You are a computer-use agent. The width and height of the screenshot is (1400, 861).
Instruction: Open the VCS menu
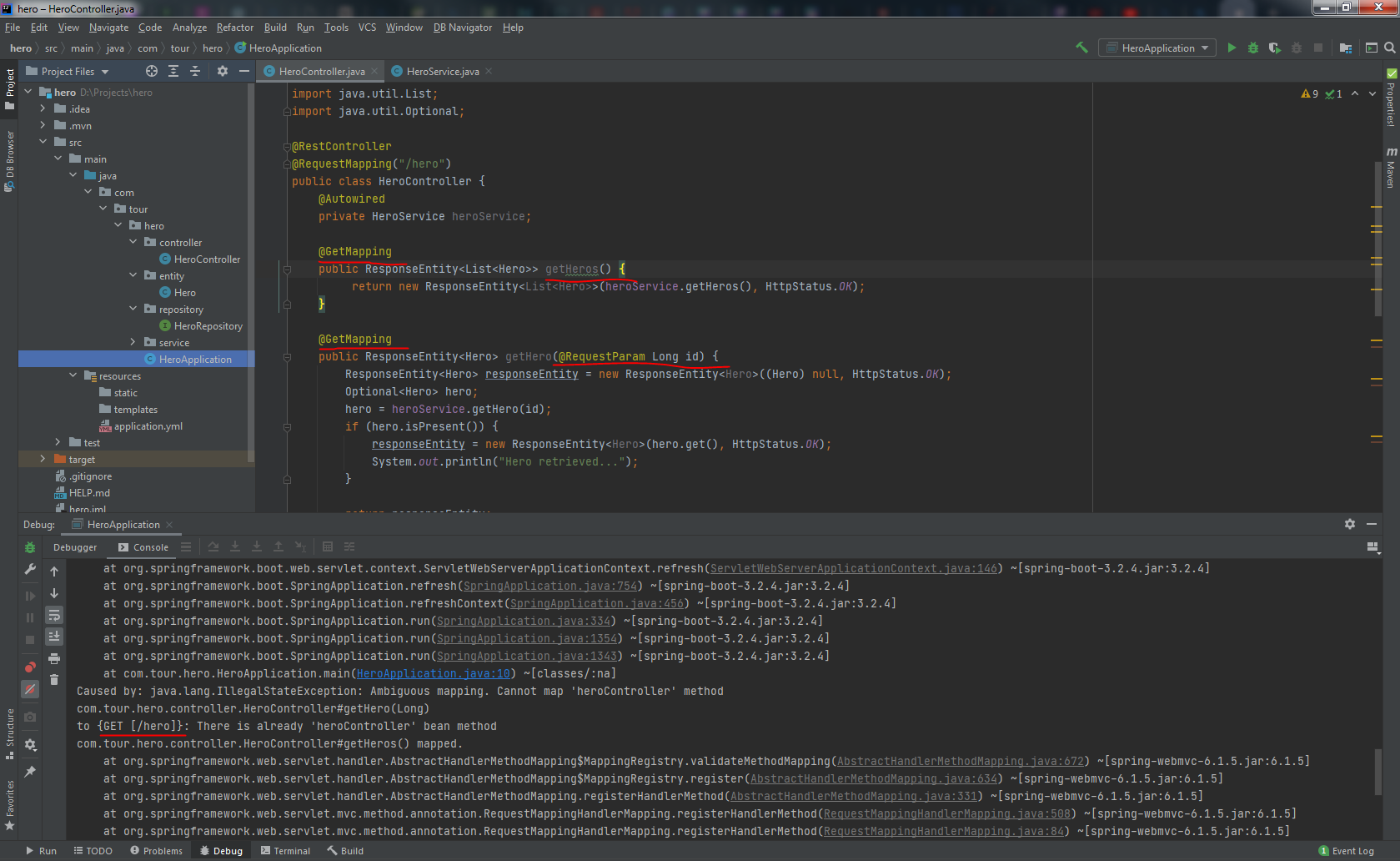pos(367,27)
